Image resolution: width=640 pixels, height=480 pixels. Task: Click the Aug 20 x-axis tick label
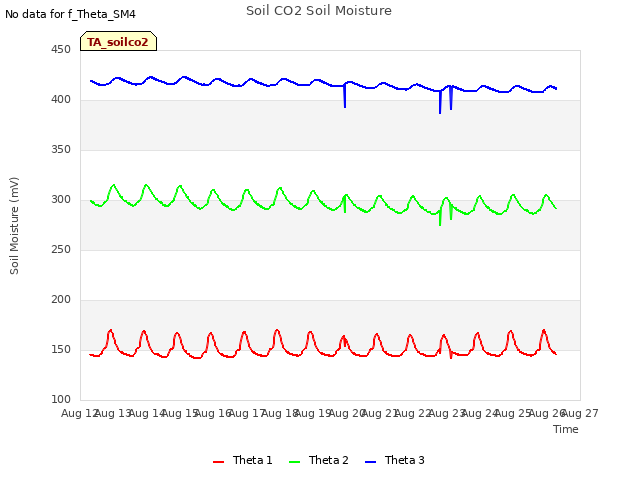coord(347,413)
